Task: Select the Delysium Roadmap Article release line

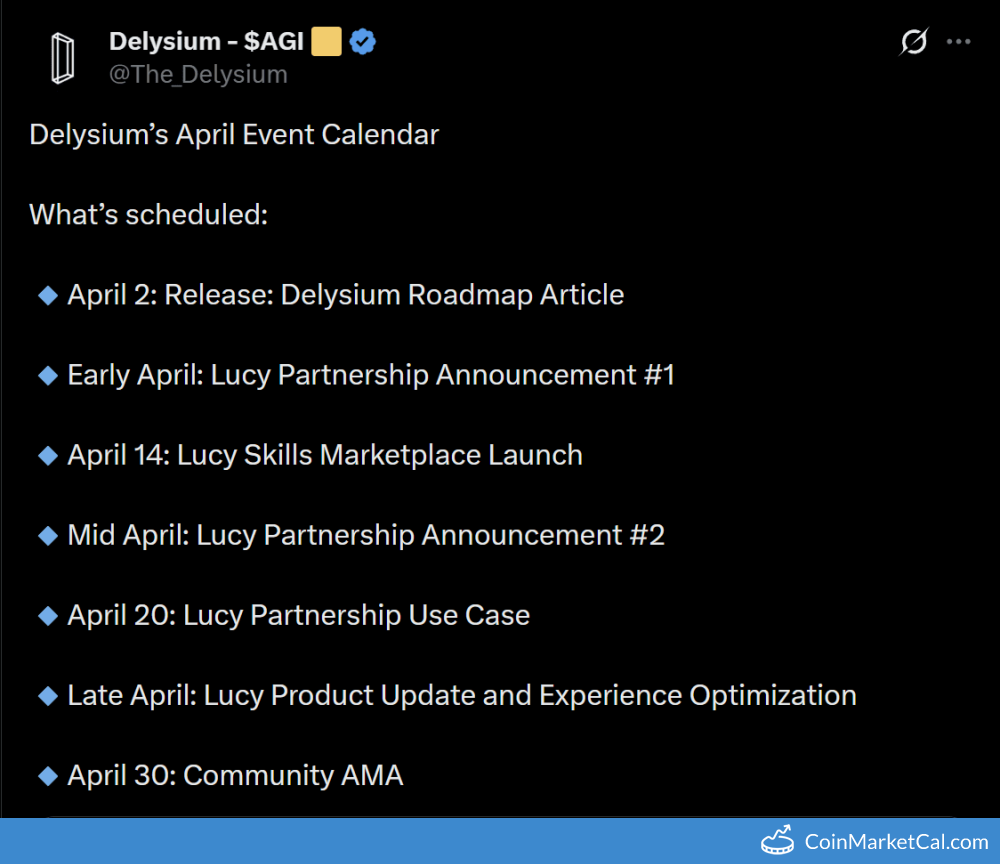Action: point(345,295)
